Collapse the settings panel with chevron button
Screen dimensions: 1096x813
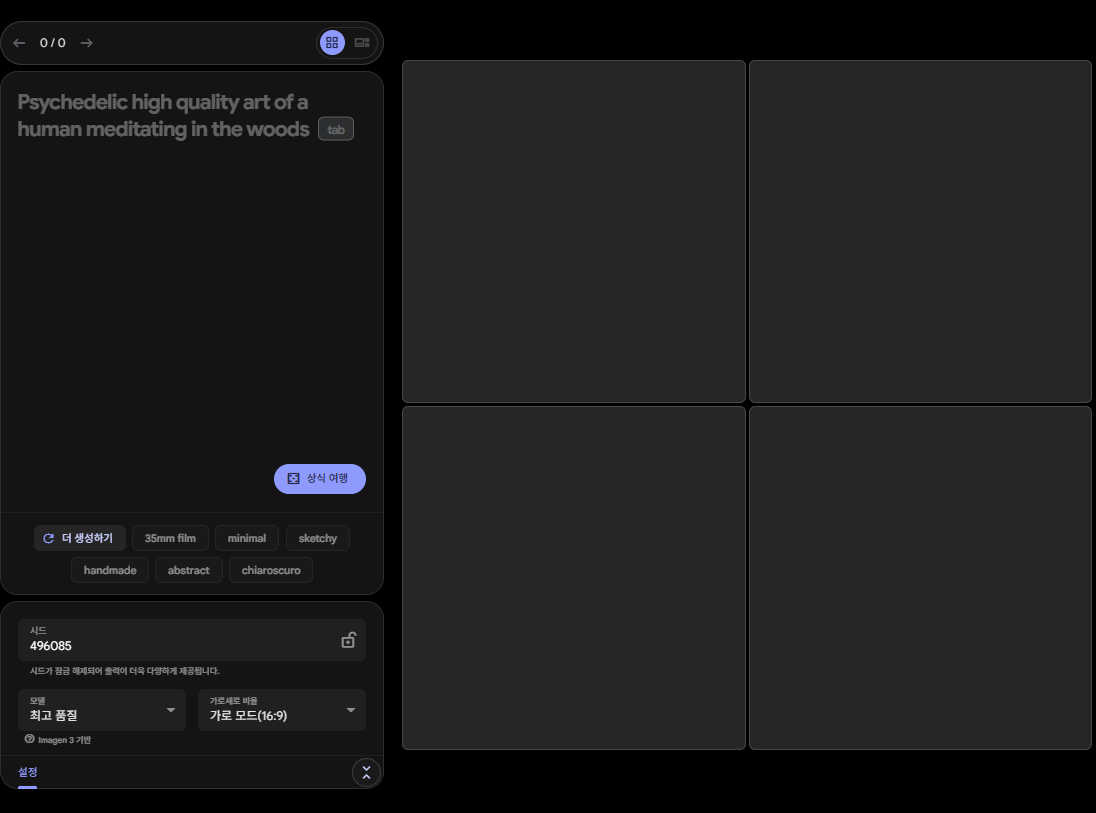click(366, 772)
